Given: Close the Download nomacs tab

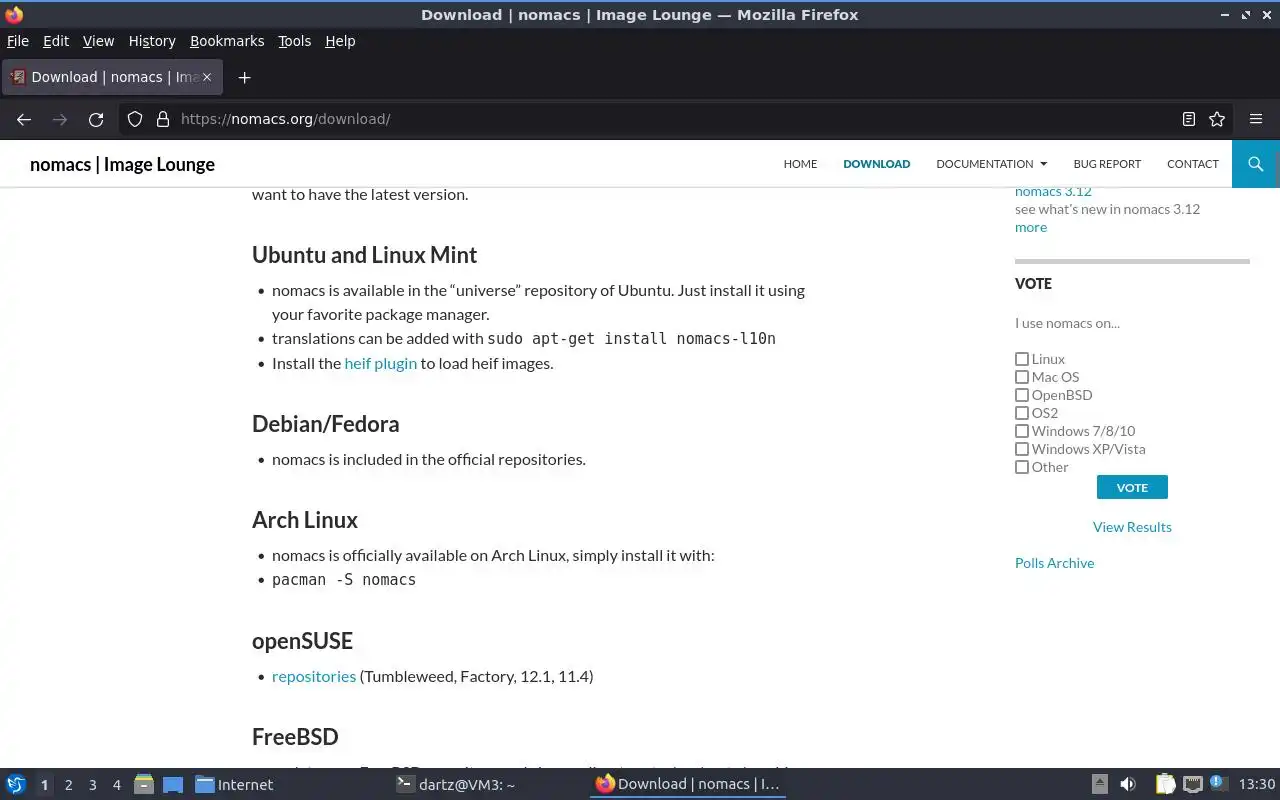Looking at the screenshot, I should click(208, 77).
